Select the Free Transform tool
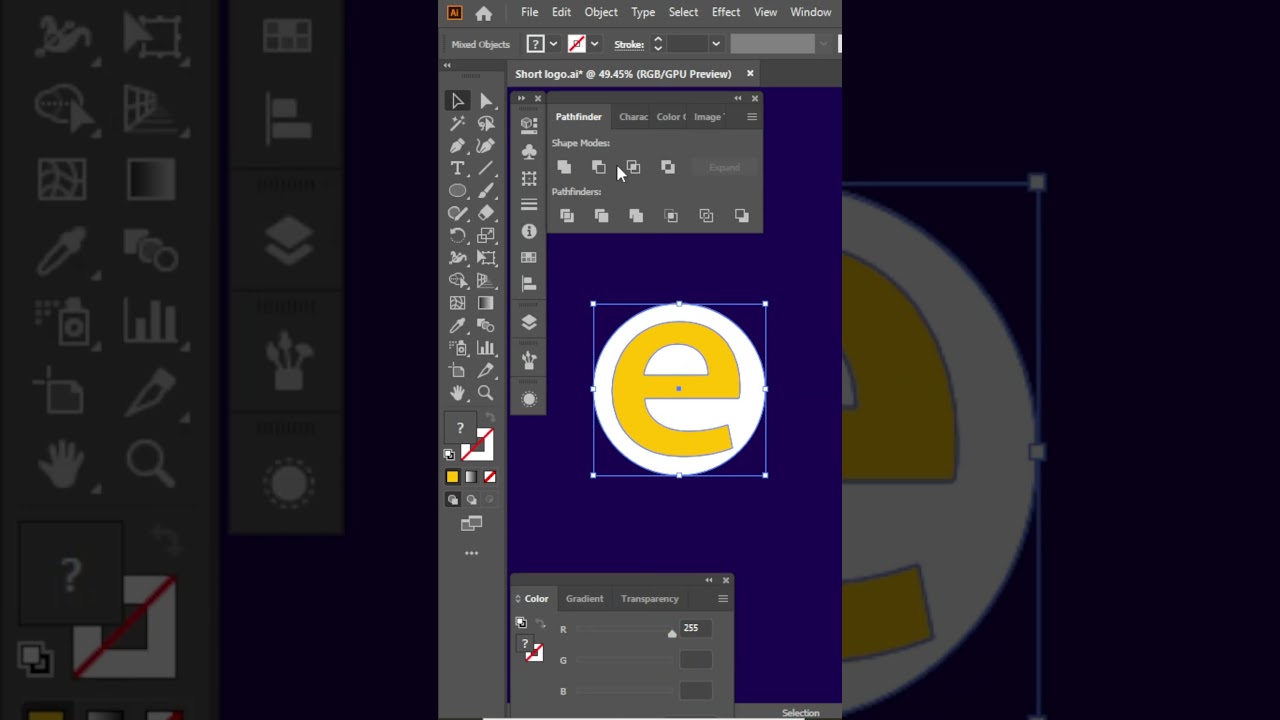1280x720 pixels. pyautogui.click(x=486, y=258)
